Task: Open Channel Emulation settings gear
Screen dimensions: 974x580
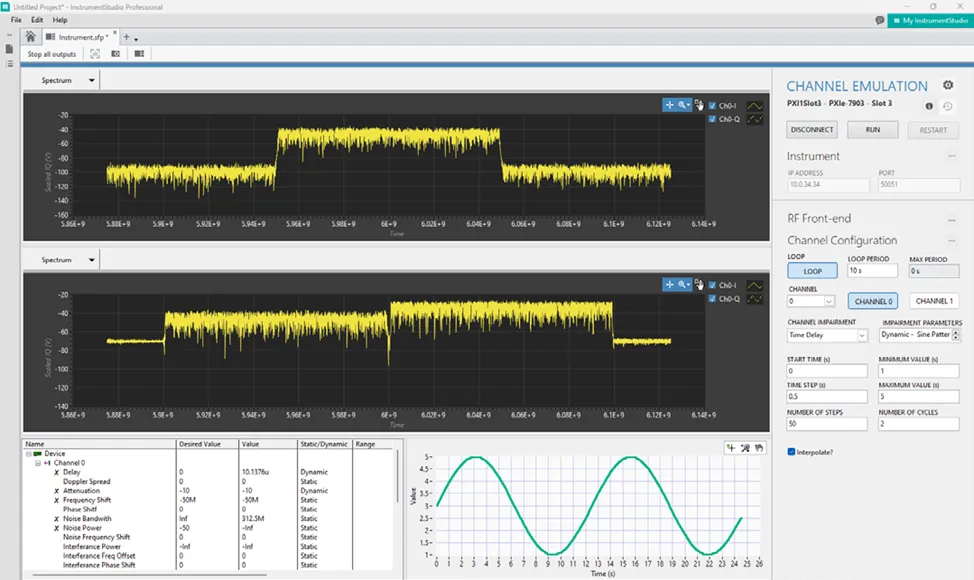Action: pyautogui.click(x=948, y=85)
